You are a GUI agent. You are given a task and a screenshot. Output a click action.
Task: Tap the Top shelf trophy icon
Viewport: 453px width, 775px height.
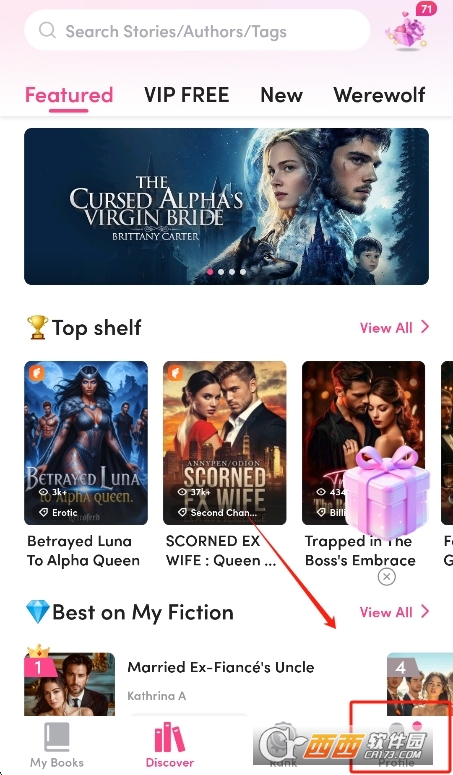click(38, 327)
